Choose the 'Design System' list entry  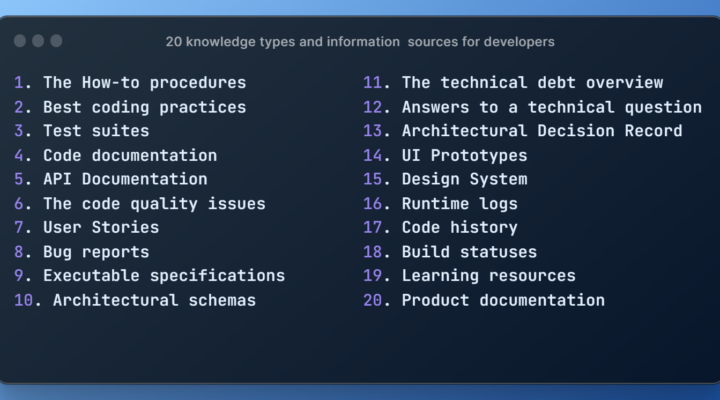tap(464, 179)
